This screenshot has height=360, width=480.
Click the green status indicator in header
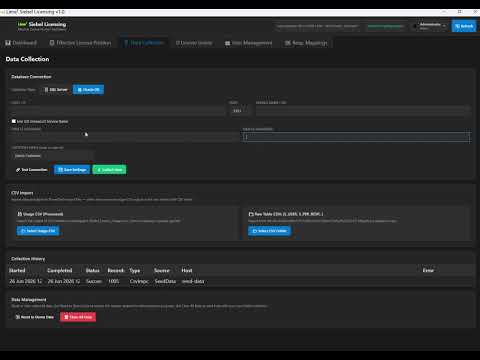[385, 26]
